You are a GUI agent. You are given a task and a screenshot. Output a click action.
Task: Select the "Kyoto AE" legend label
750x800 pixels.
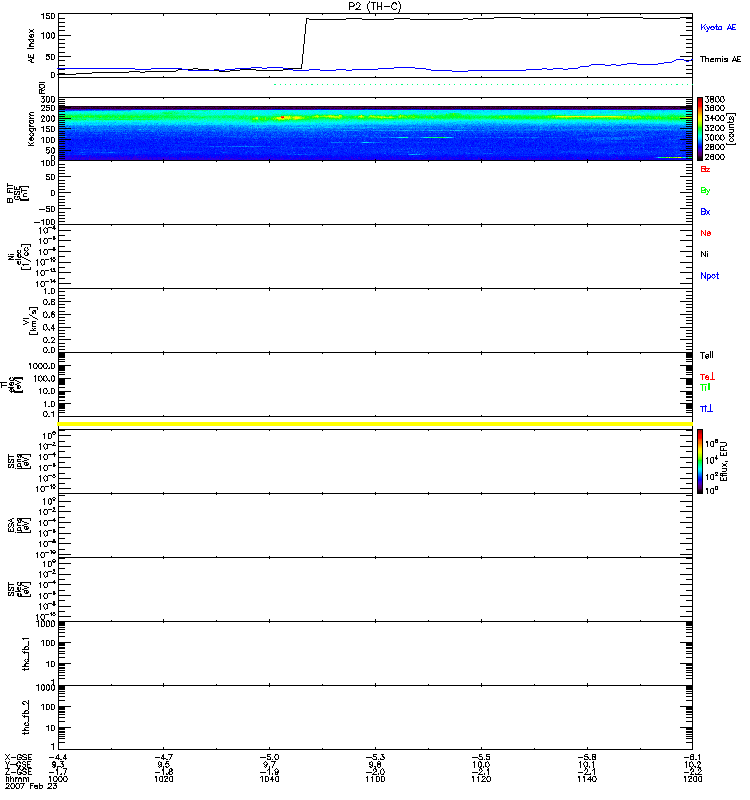click(x=718, y=27)
